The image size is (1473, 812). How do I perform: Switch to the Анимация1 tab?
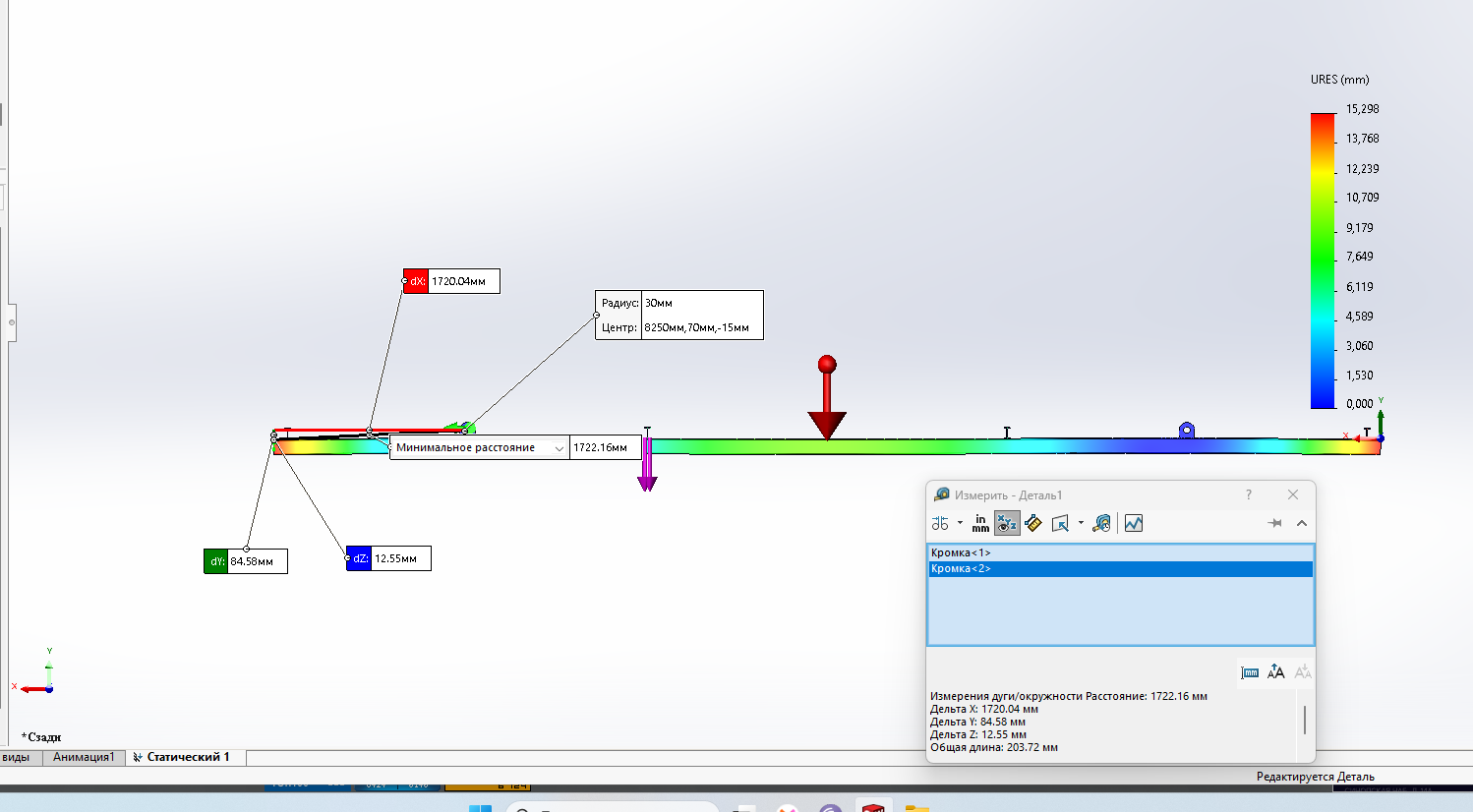[x=84, y=757]
